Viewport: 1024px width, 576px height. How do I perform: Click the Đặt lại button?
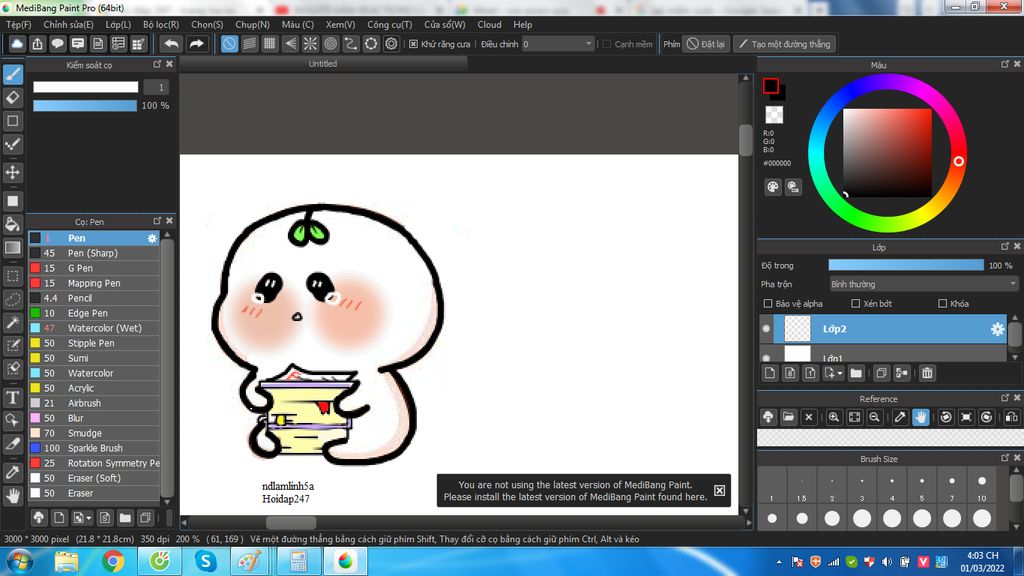(706, 44)
